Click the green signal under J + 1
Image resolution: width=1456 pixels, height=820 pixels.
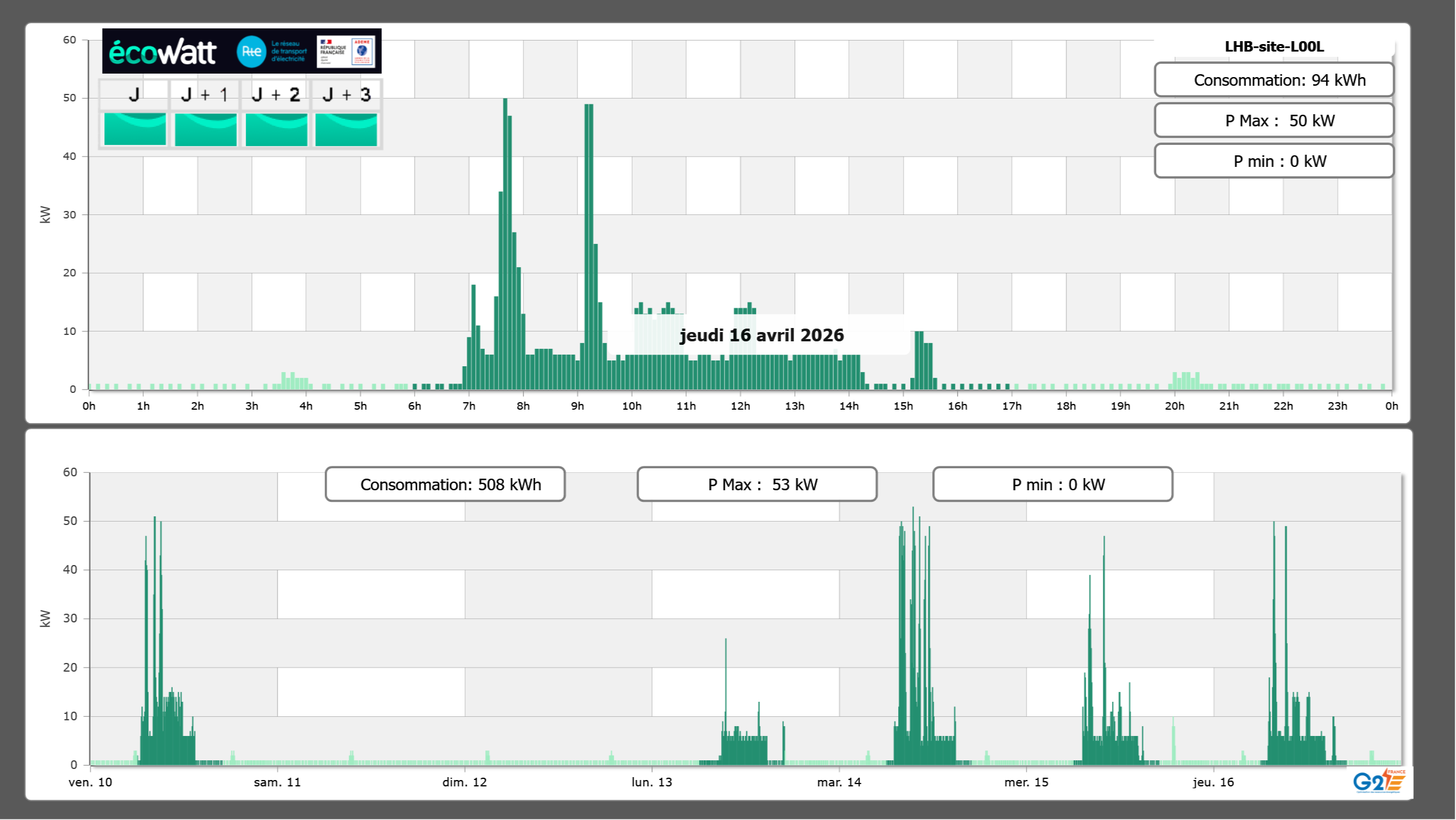(x=205, y=129)
